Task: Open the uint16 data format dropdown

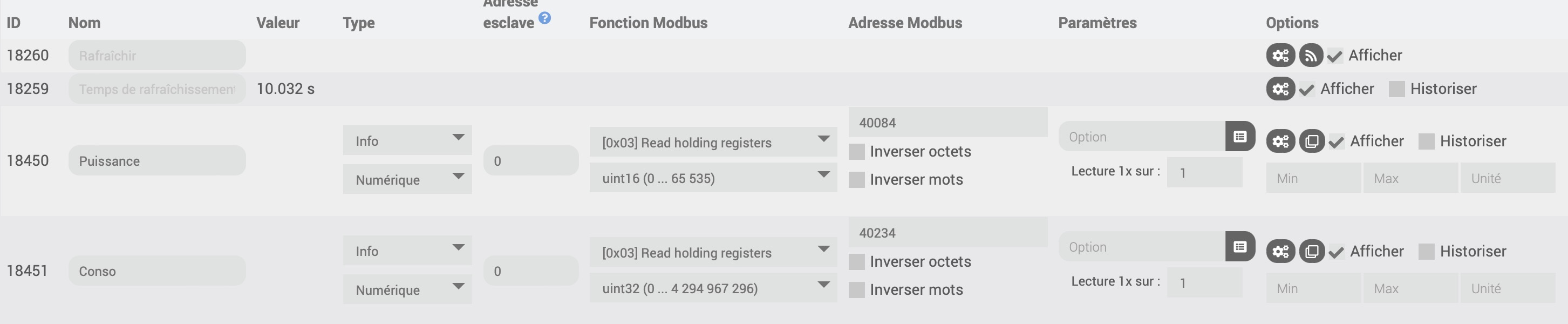Action: (713, 178)
